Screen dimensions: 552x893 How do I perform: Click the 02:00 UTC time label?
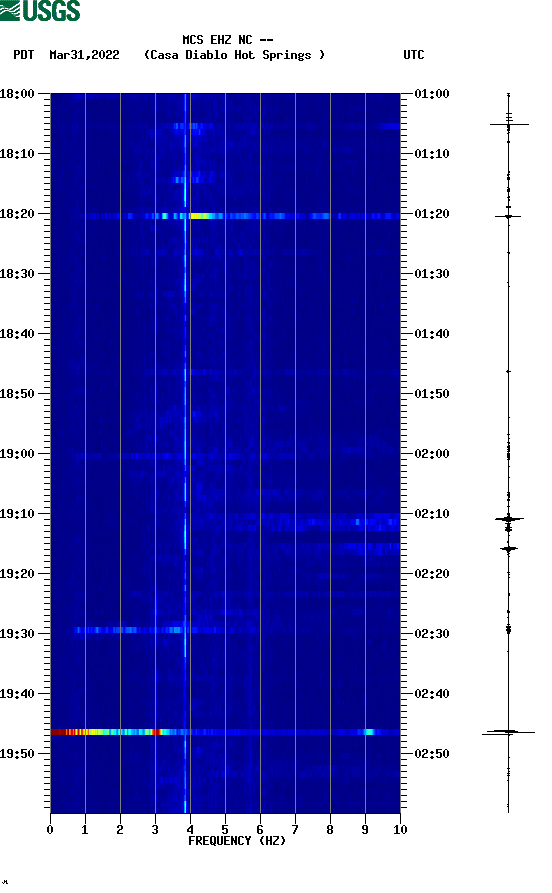point(432,454)
